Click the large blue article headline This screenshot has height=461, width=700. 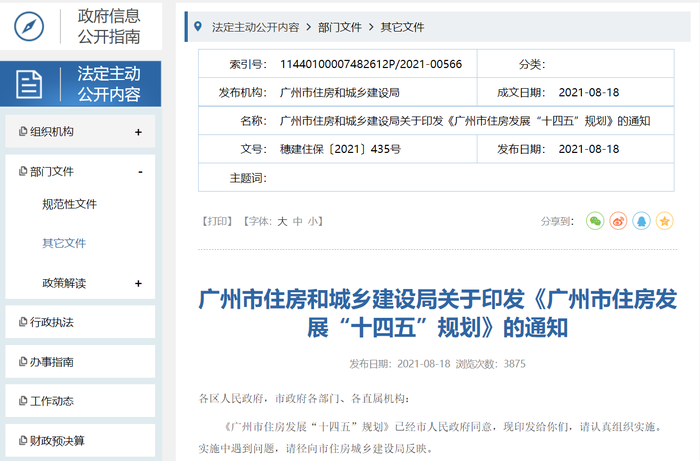point(438,313)
